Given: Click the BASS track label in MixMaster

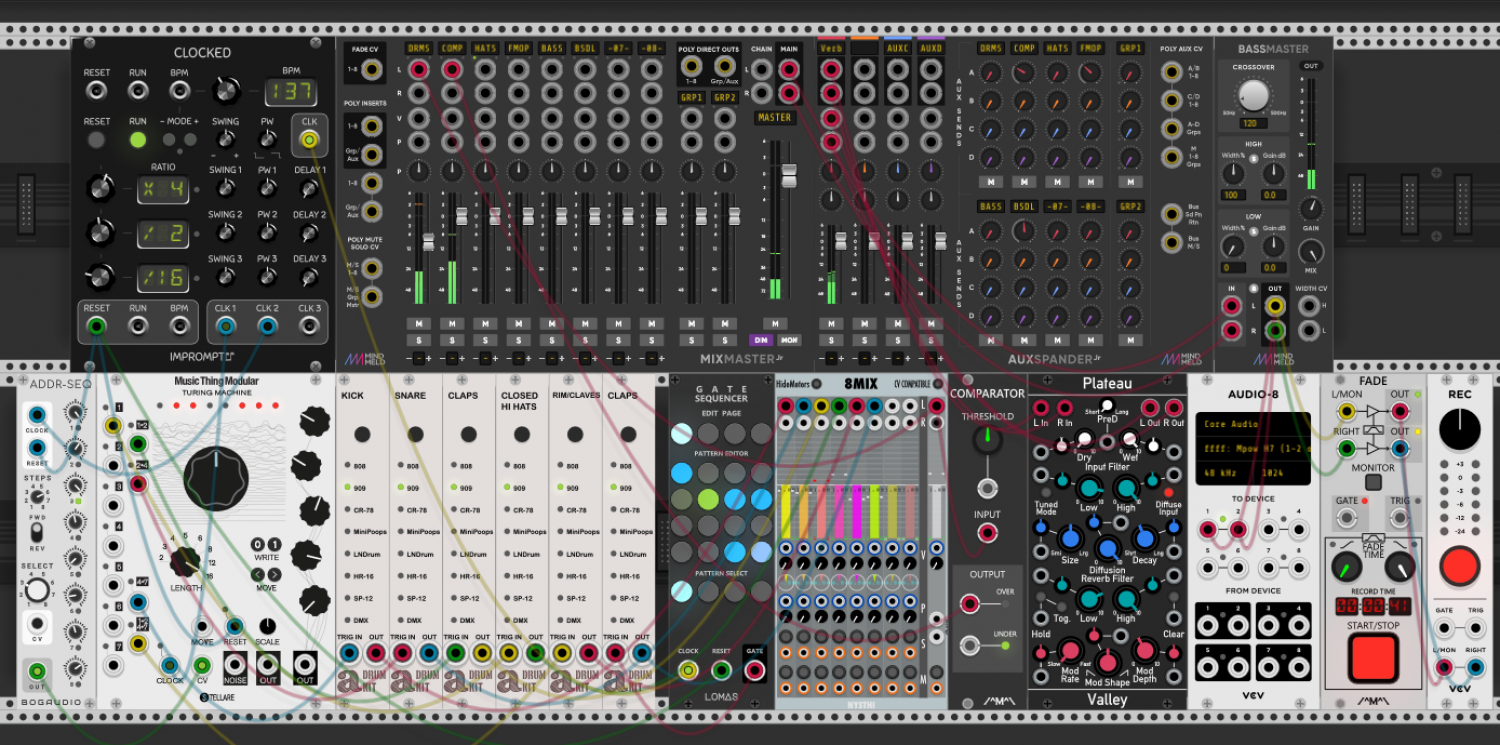Looking at the screenshot, I should click(x=552, y=48).
